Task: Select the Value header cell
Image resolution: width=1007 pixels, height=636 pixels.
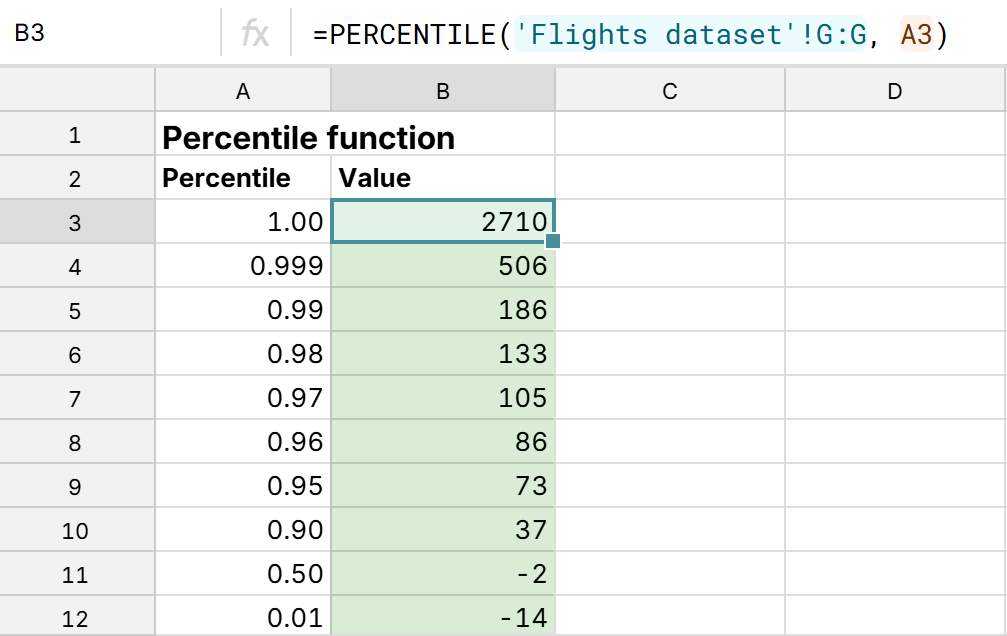Action: coord(444,177)
